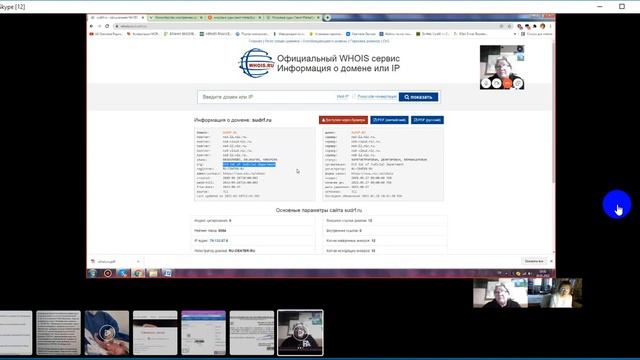
Task: Open a new browser tab
Action: 327,18
